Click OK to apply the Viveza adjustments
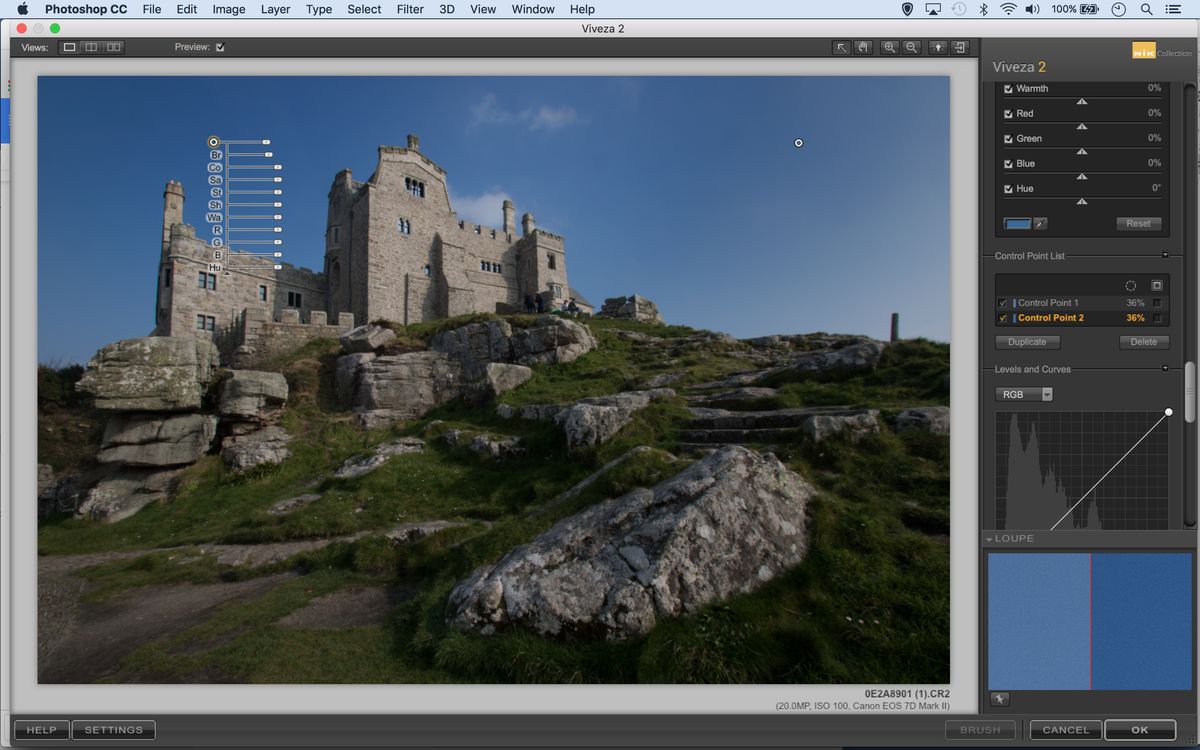This screenshot has width=1200, height=750. coord(1139,729)
